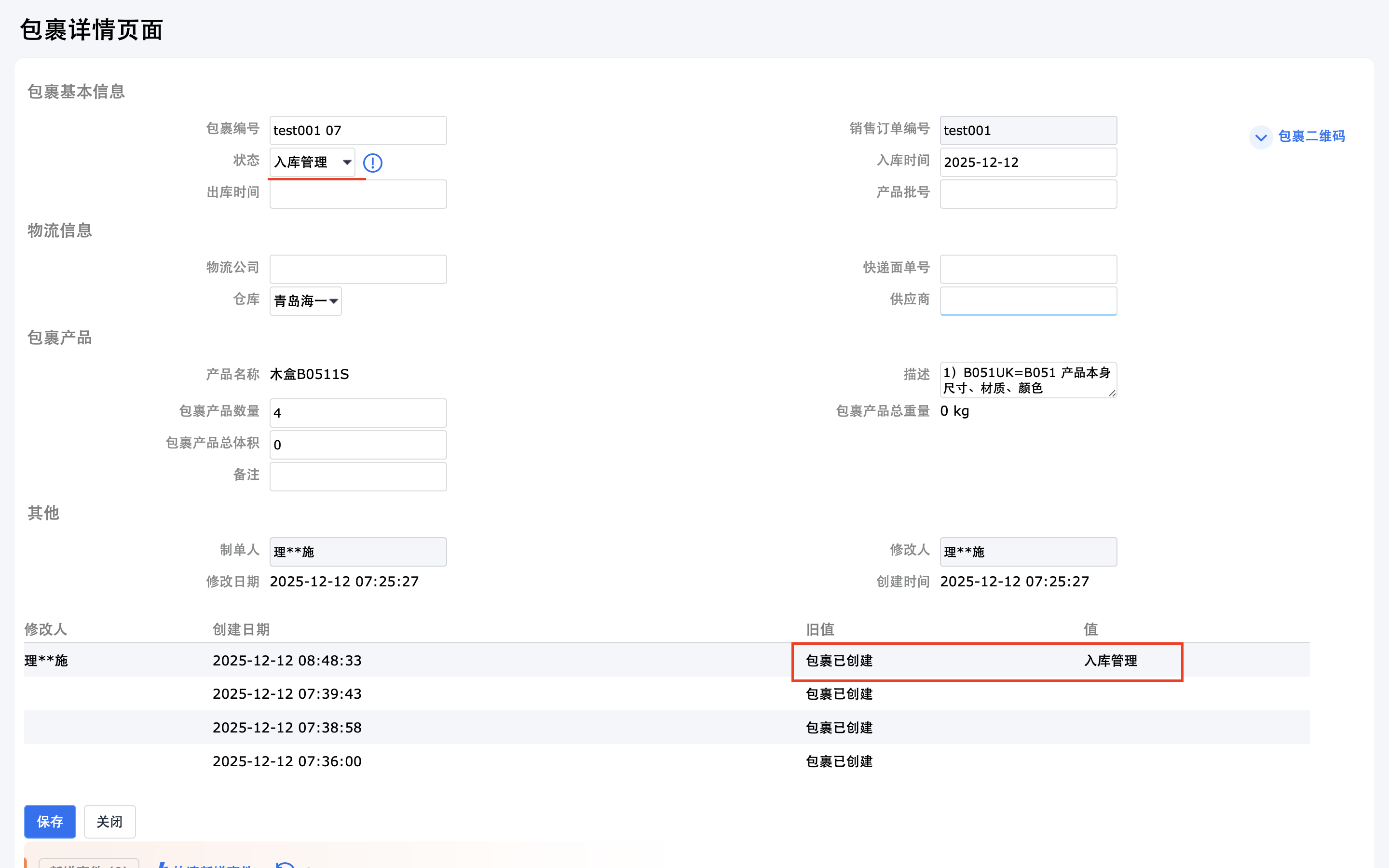Click the 包裹二维码 link text
Image resolution: width=1389 pixels, height=868 pixels.
pyautogui.click(x=1311, y=136)
